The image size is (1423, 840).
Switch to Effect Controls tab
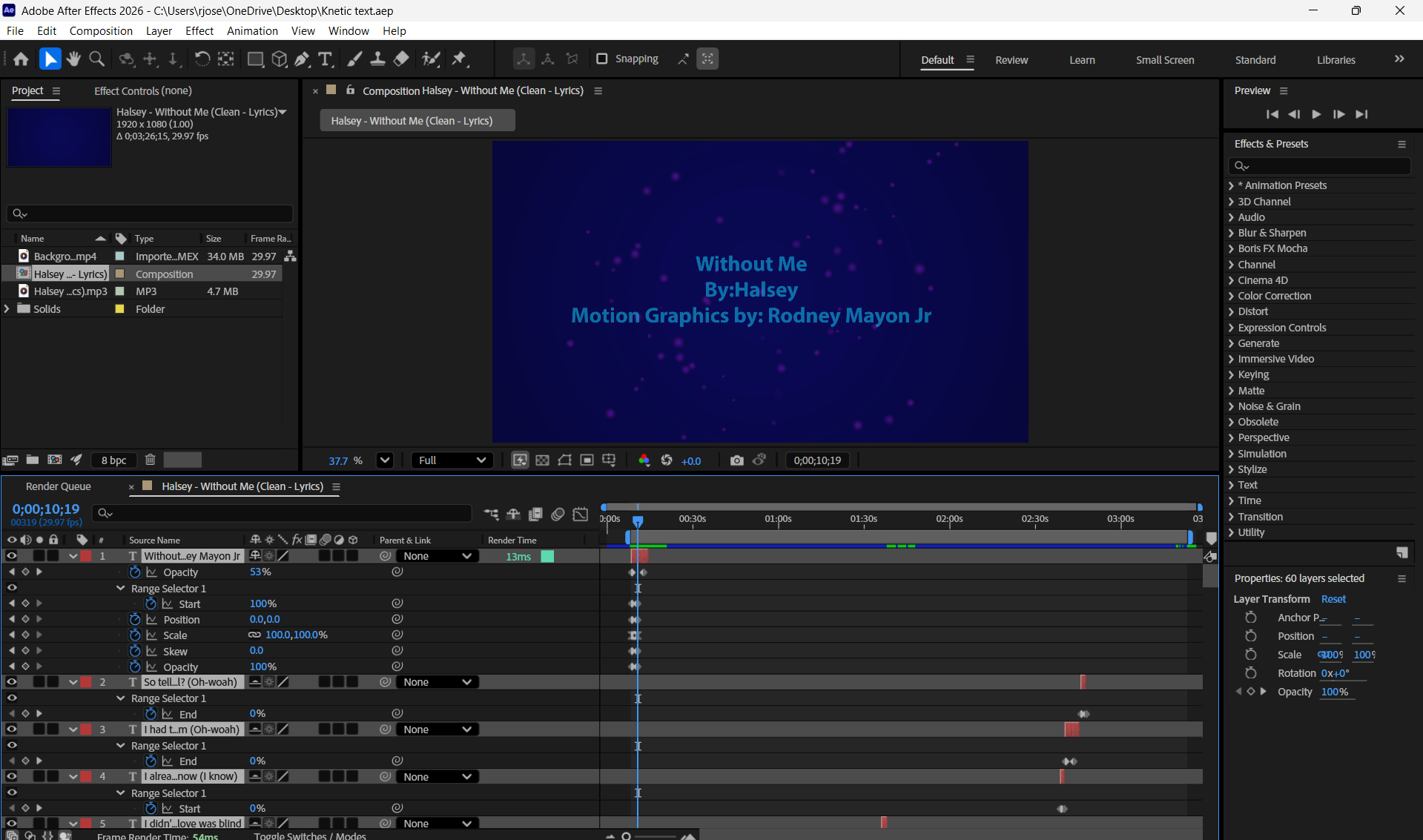143,90
